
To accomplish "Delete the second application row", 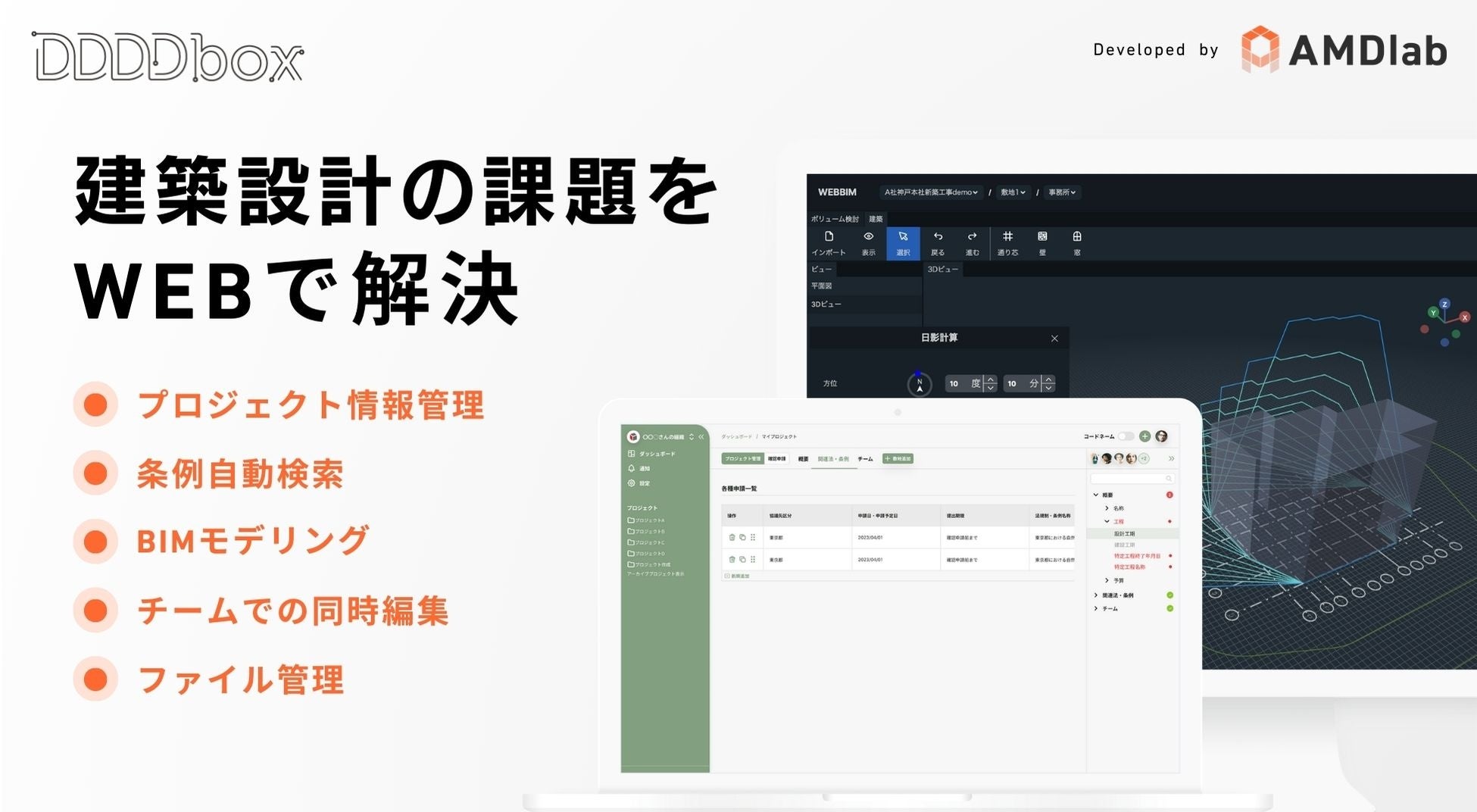I will 732,560.
